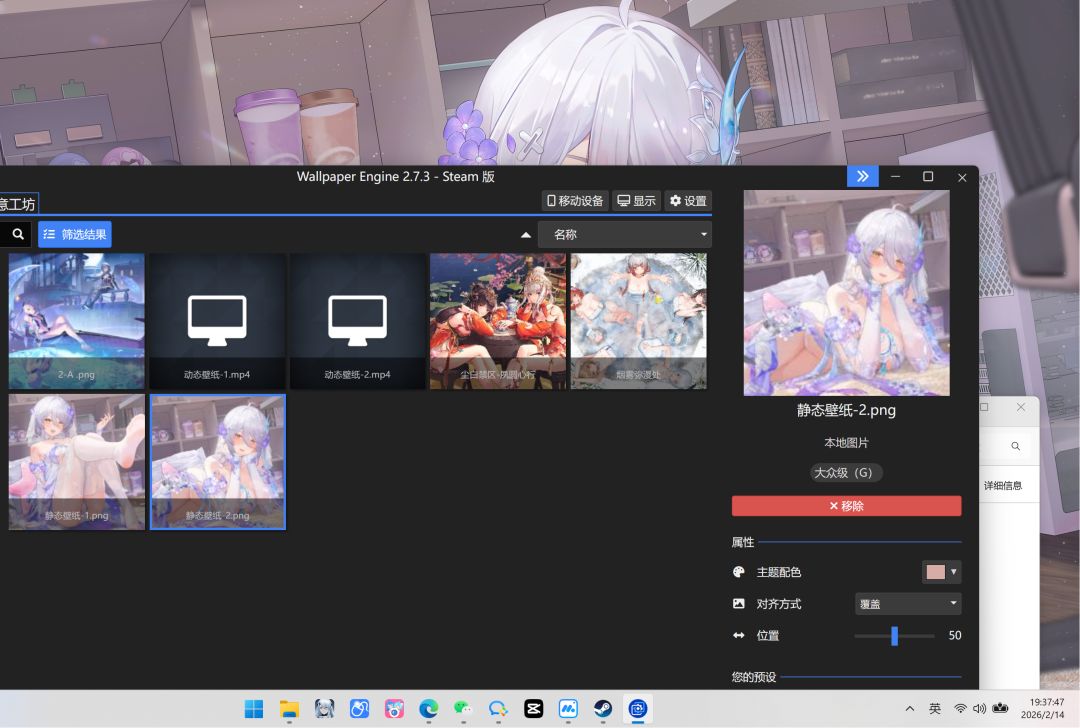
Task: Open the blue M-logo taskbar app
Action: pyautogui.click(x=568, y=709)
